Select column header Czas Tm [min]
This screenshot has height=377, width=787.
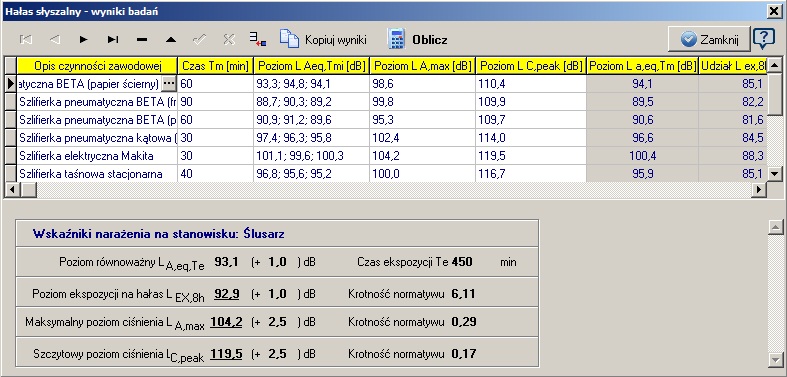[x=215, y=66]
